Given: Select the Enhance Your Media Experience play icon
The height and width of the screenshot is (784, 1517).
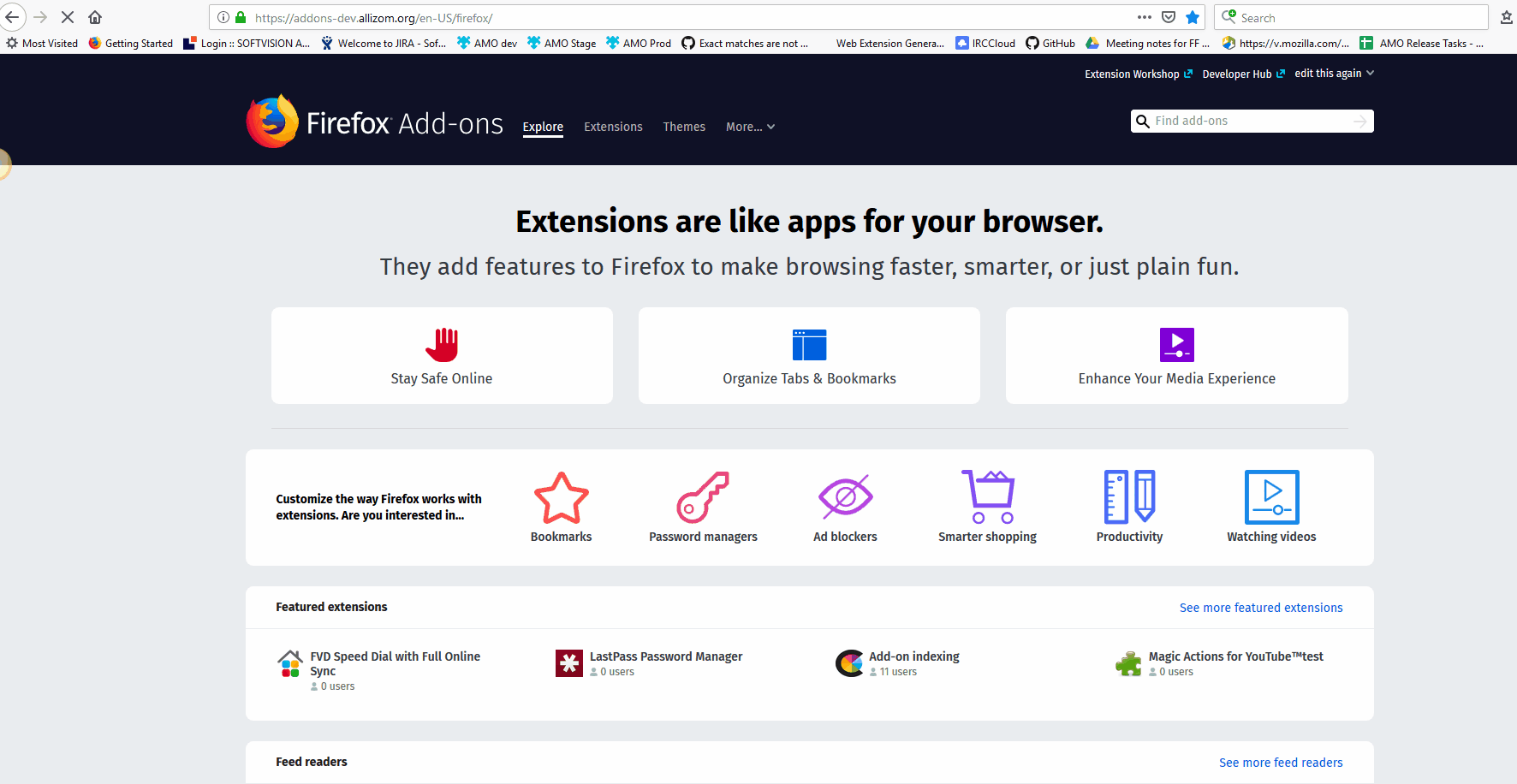Looking at the screenshot, I should [1177, 345].
